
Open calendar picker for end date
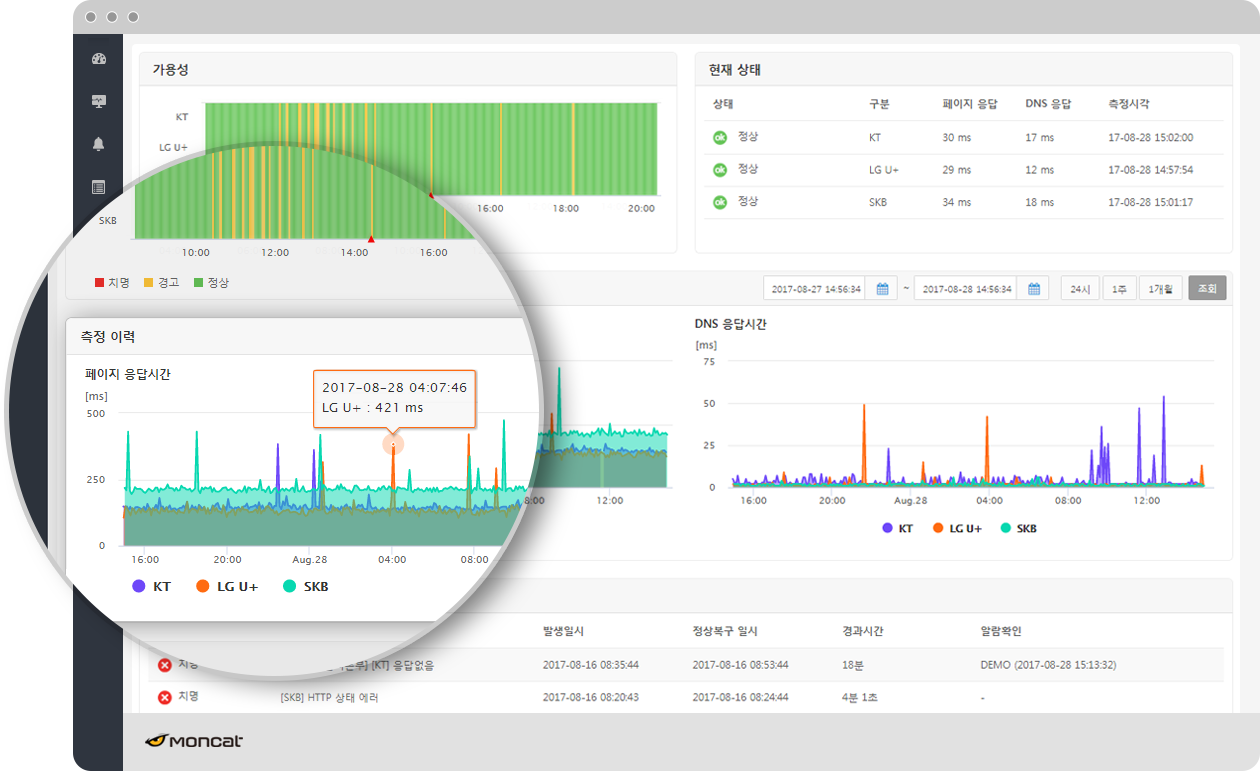1034,289
